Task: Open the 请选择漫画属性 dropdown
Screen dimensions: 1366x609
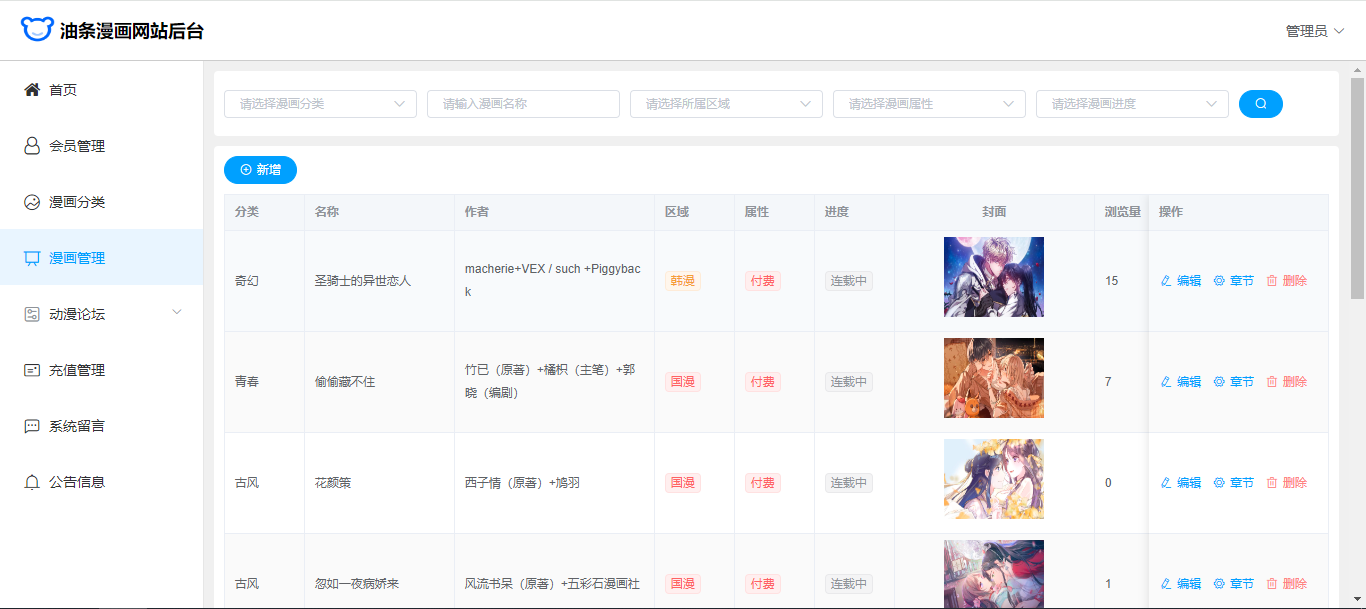Action: pos(929,104)
